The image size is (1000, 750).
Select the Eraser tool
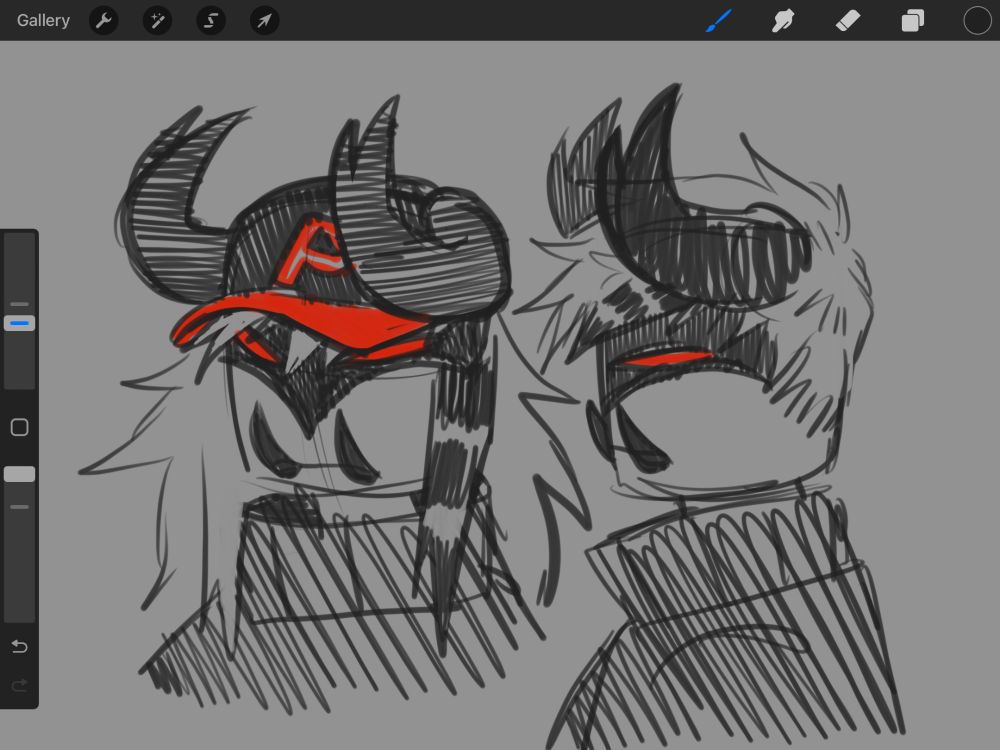848,21
